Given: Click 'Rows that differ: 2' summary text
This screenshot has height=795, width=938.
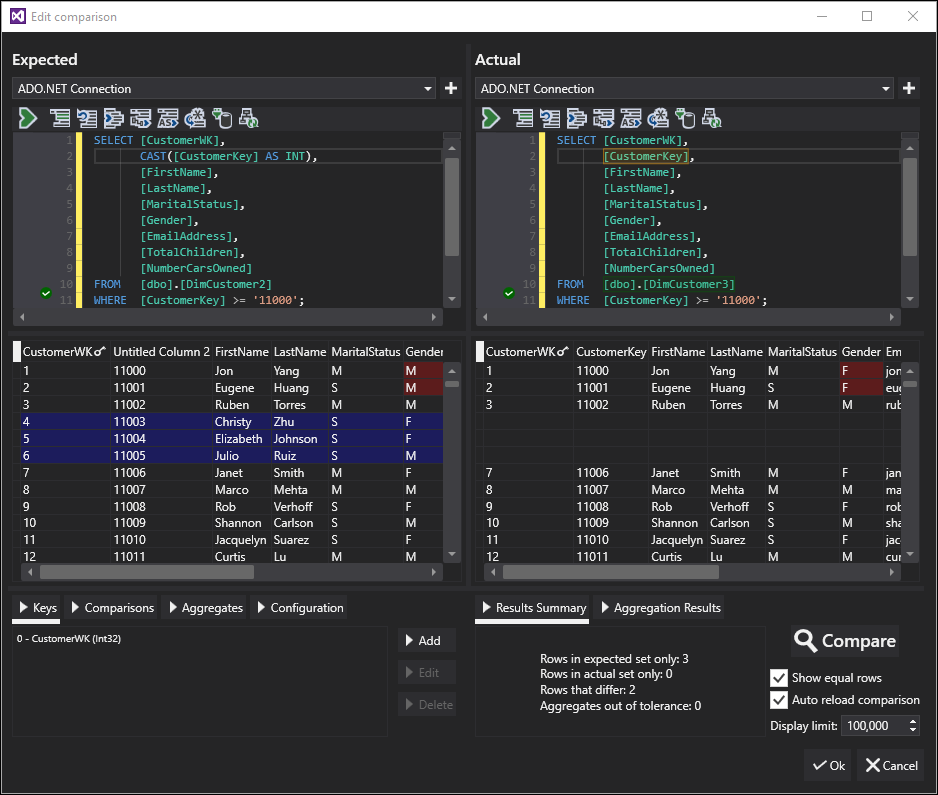Looking at the screenshot, I should [x=587, y=690].
